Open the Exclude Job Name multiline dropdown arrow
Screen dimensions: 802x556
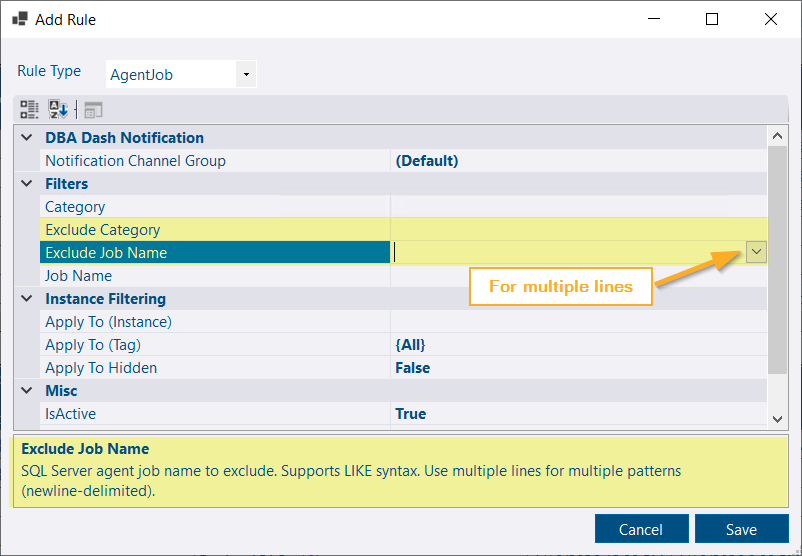756,253
